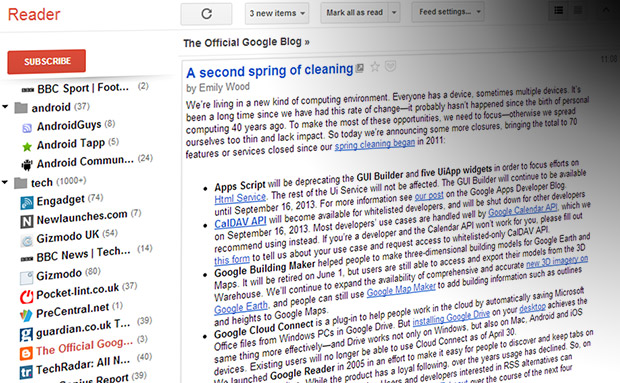Follow the 'Html Service' link
This screenshot has width=620, height=383.
(240, 198)
